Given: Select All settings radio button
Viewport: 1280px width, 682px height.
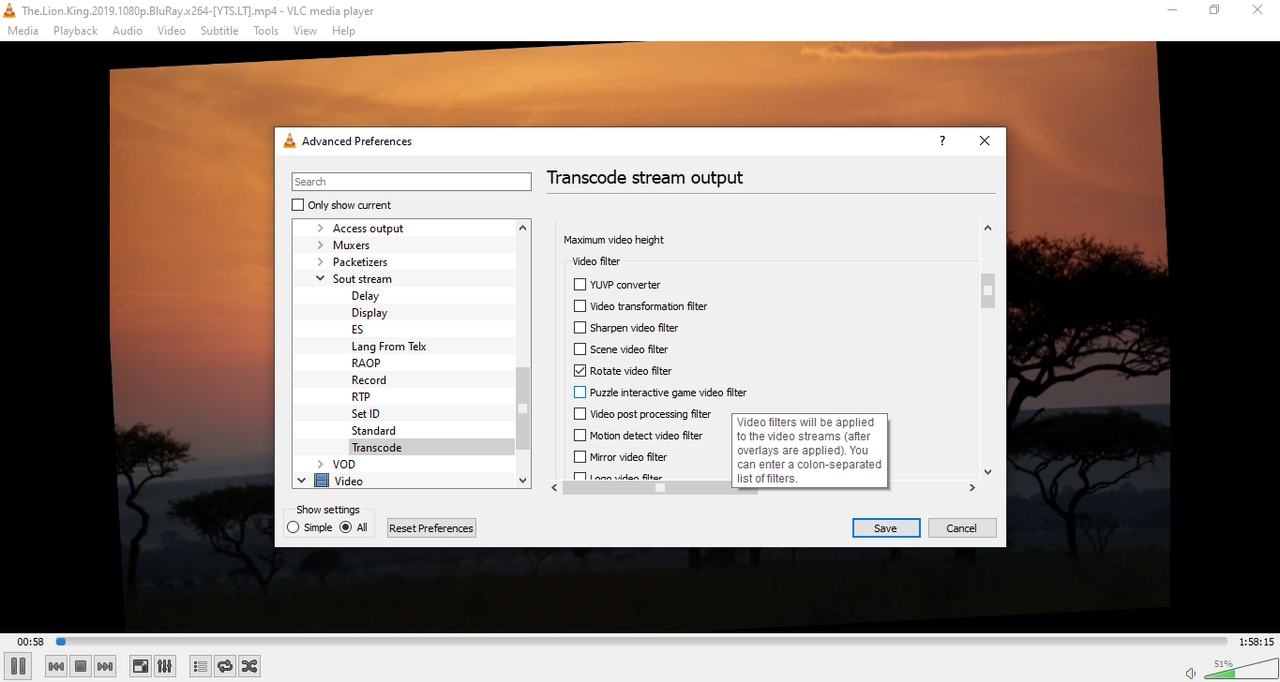Looking at the screenshot, I should pyautogui.click(x=346, y=527).
